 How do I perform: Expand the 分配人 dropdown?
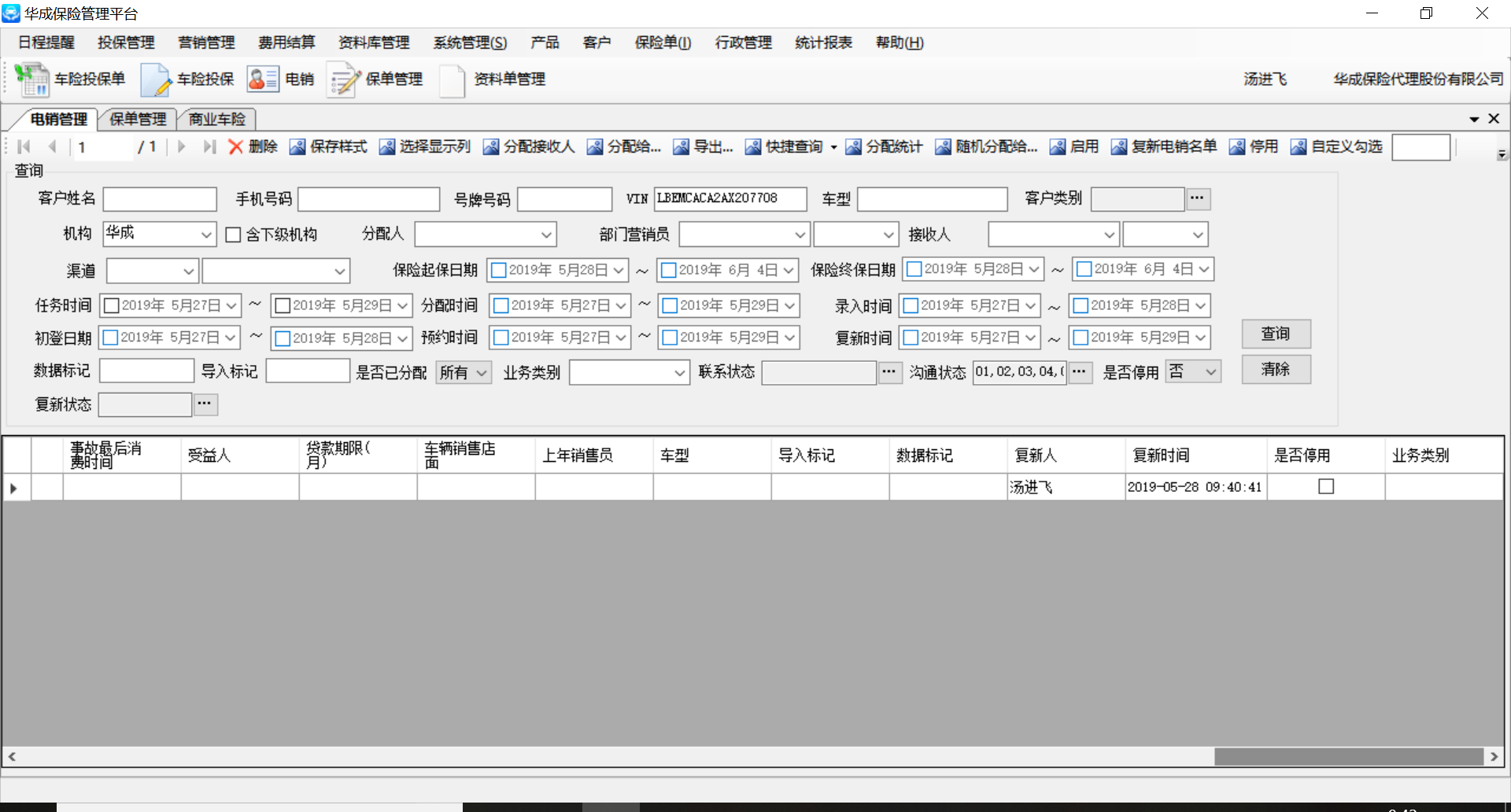click(x=546, y=234)
